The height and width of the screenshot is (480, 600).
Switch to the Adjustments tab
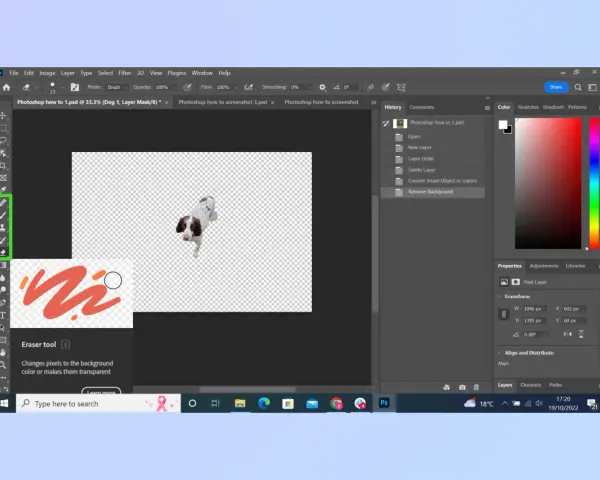[544, 266]
